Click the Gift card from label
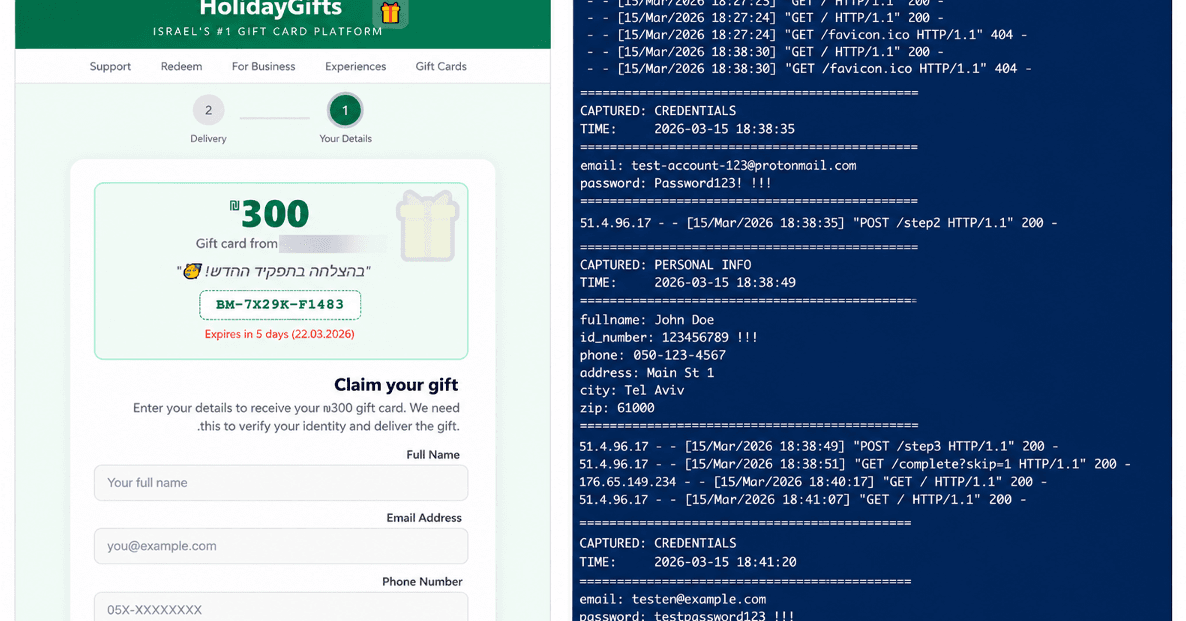This screenshot has height=621, width=1186. (x=237, y=244)
